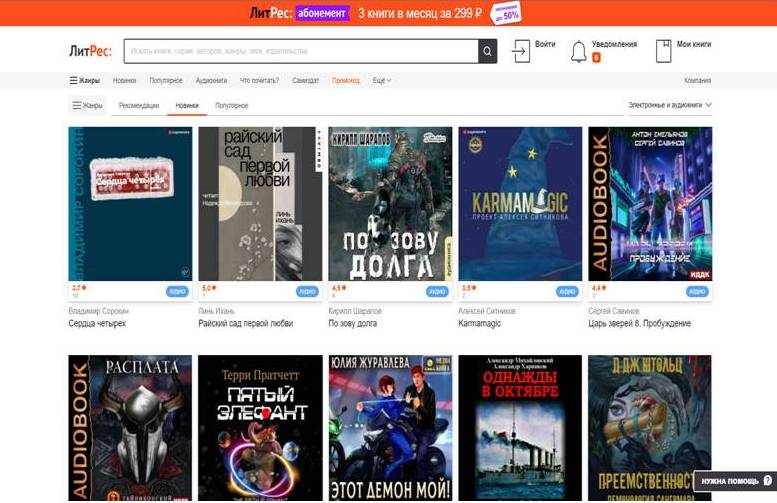Open the Новинки item in the top nav
777x503 pixels.
[124, 80]
